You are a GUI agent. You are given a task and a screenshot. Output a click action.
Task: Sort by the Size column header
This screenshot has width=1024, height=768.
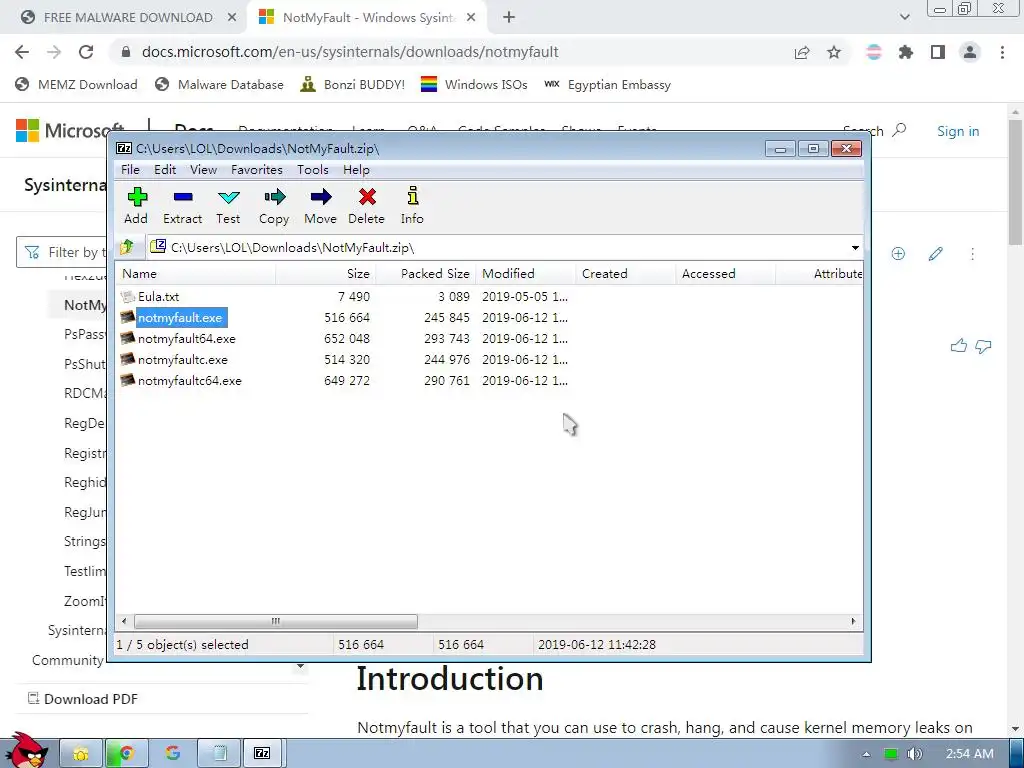[x=325, y=274]
